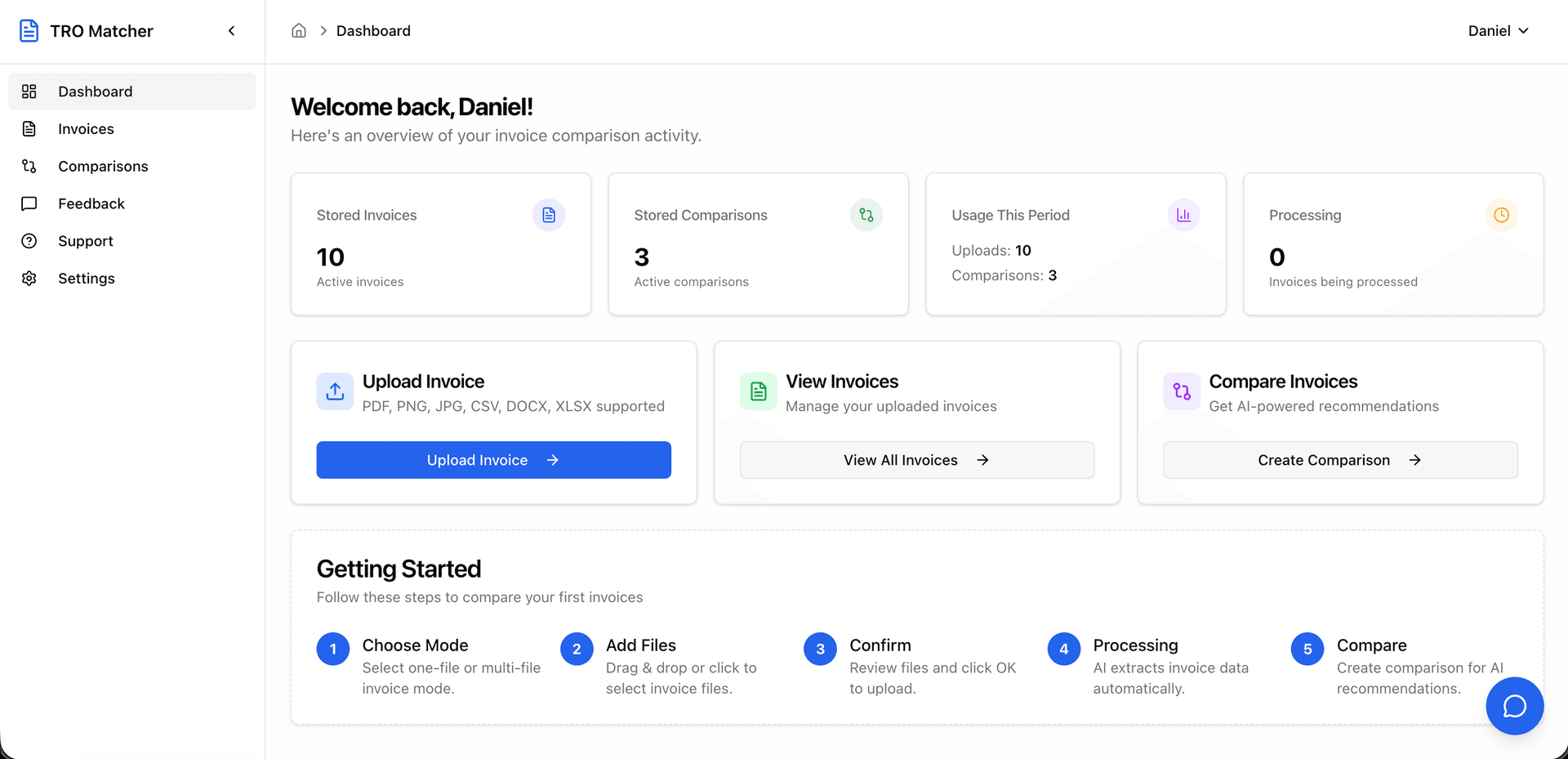Click the Processing clock icon
The width and height of the screenshot is (1568, 759).
click(x=1501, y=215)
